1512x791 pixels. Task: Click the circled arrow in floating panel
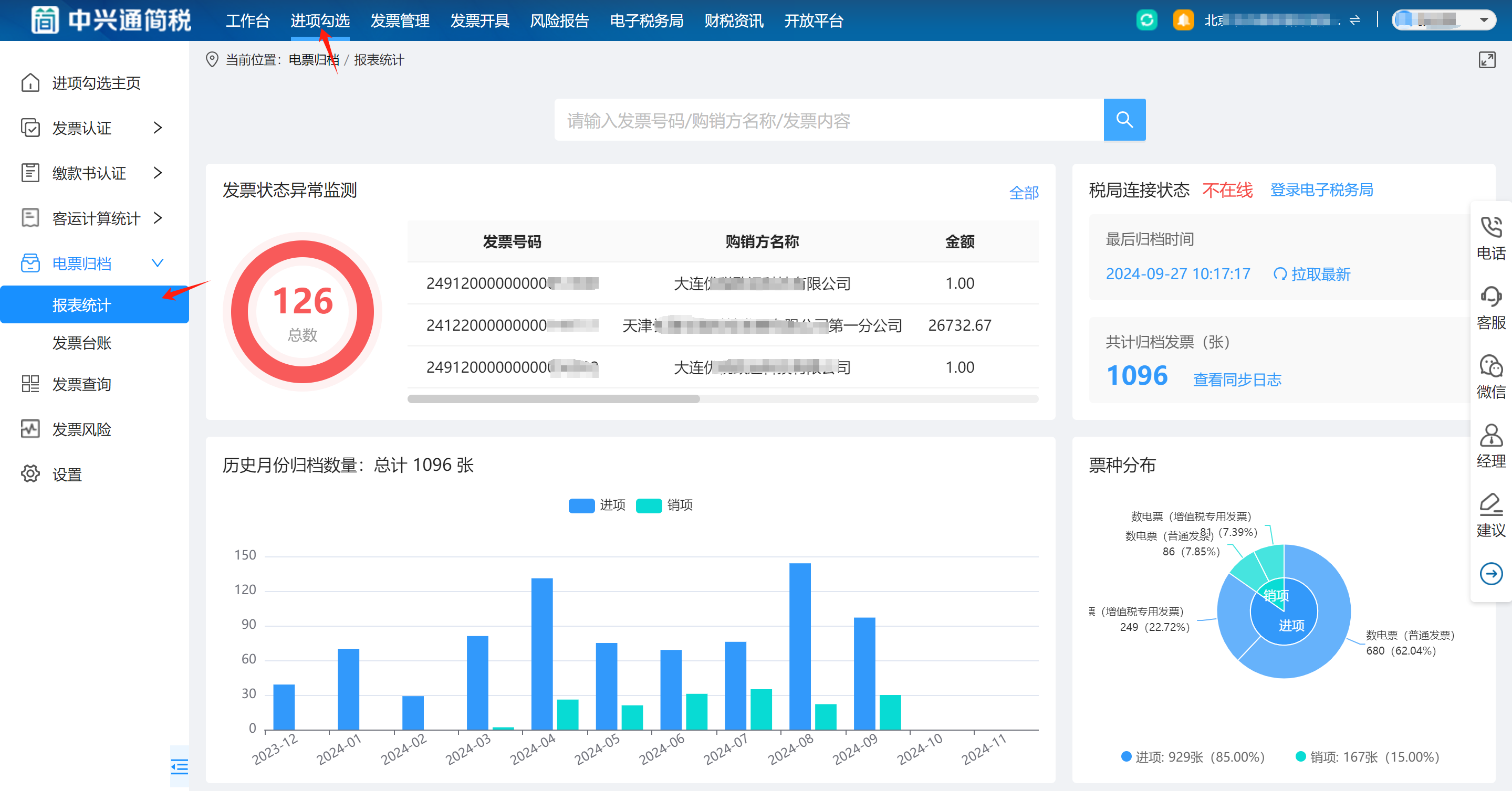[1491, 573]
